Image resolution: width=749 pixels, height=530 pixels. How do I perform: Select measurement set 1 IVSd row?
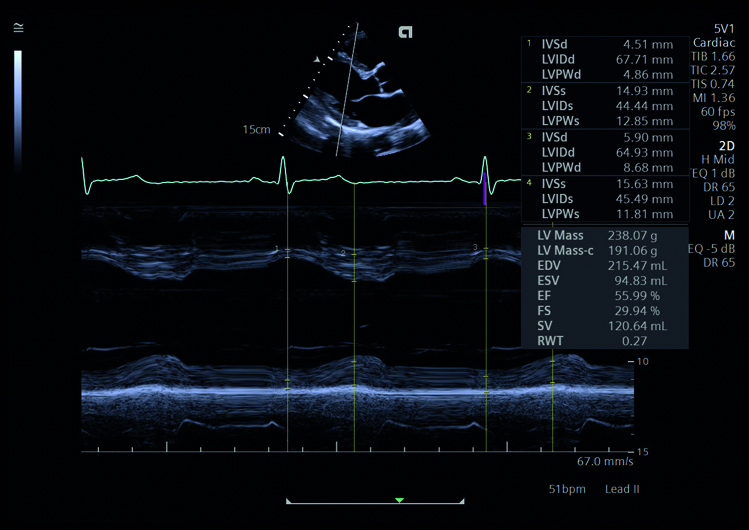606,44
